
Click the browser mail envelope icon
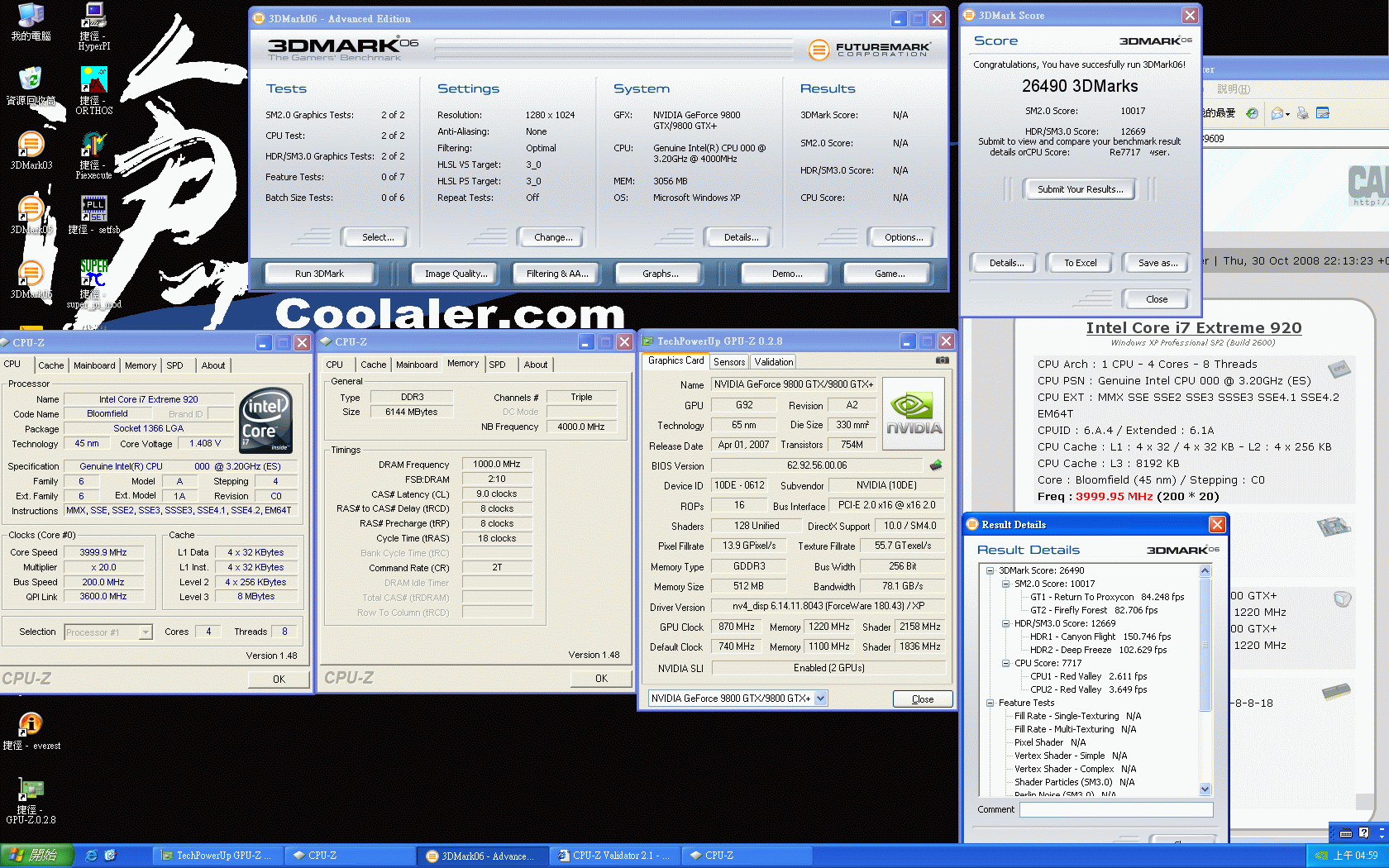1277,113
